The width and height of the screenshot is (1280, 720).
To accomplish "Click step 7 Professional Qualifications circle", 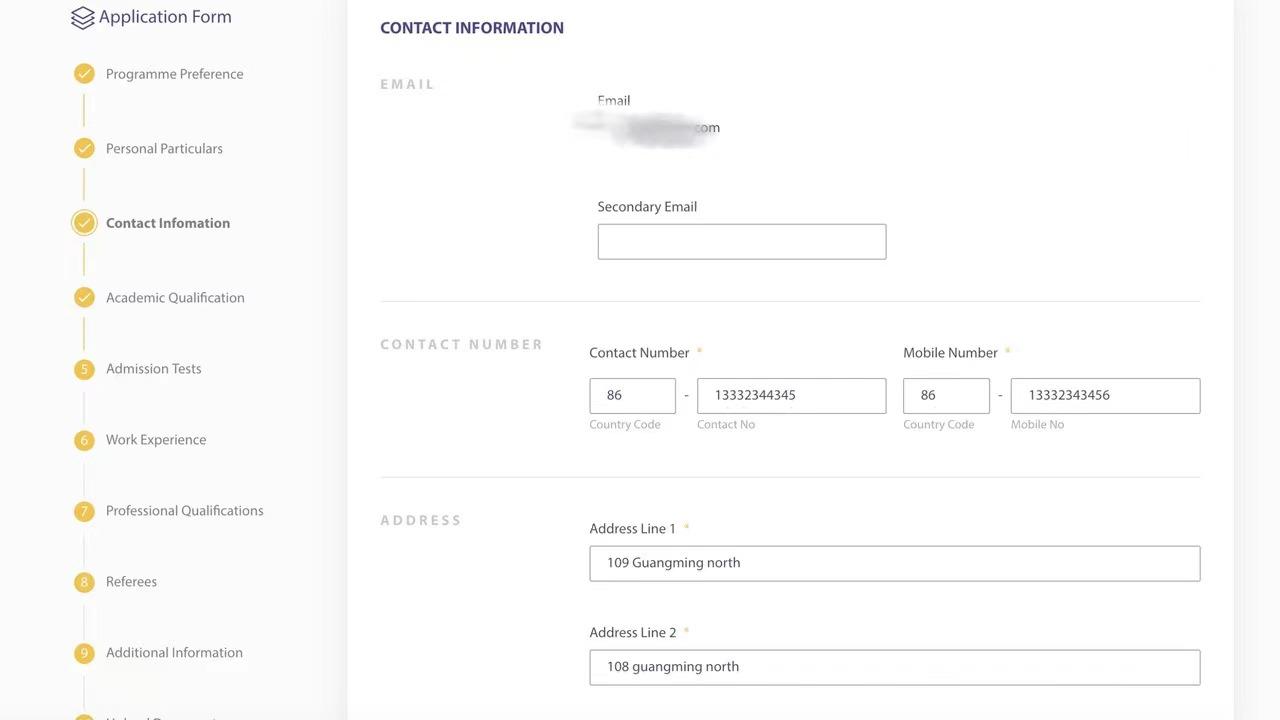I will 84,511.
